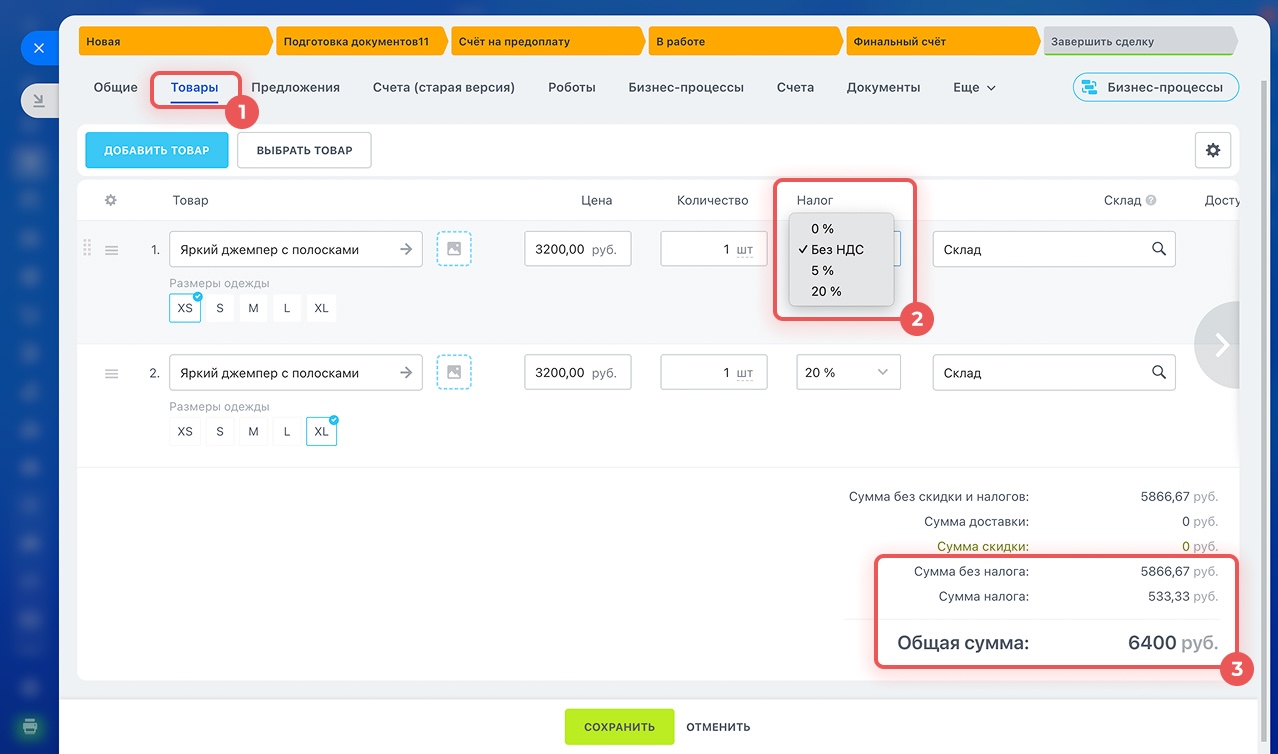Switch to the Предложения tab
1278x754 pixels.
(295, 87)
